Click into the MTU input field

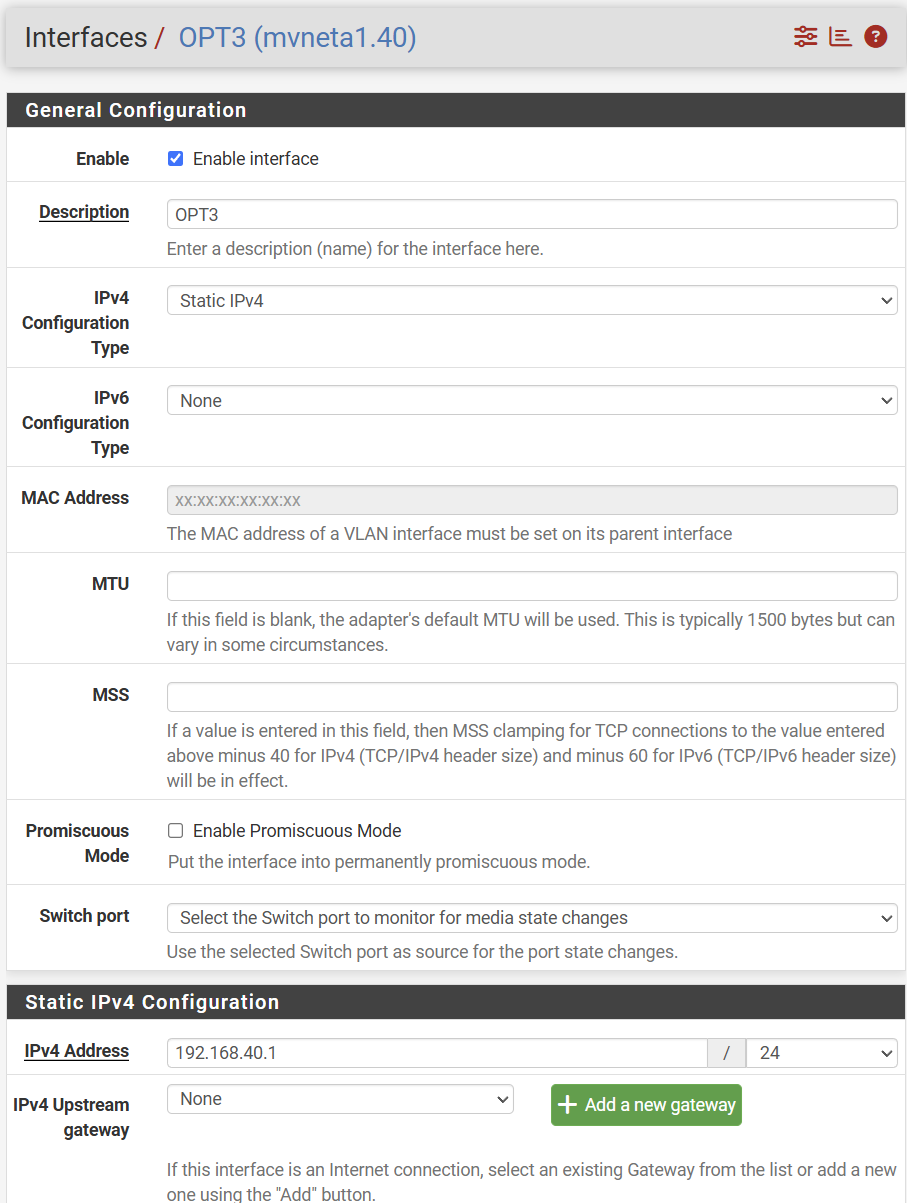pyautogui.click(x=532, y=586)
